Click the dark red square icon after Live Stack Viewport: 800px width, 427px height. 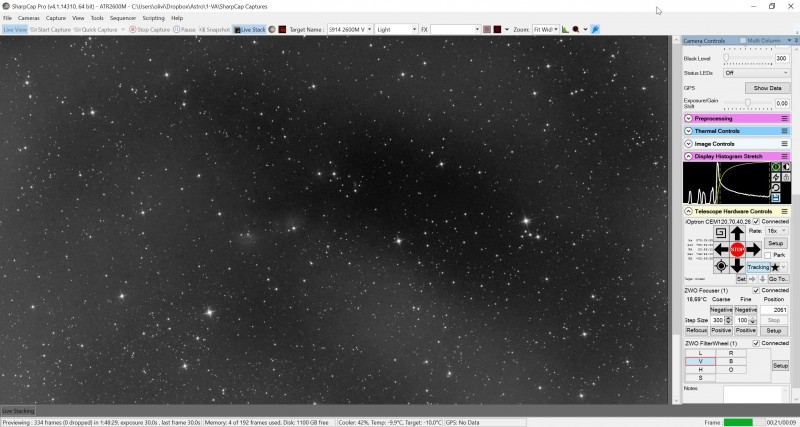282,30
